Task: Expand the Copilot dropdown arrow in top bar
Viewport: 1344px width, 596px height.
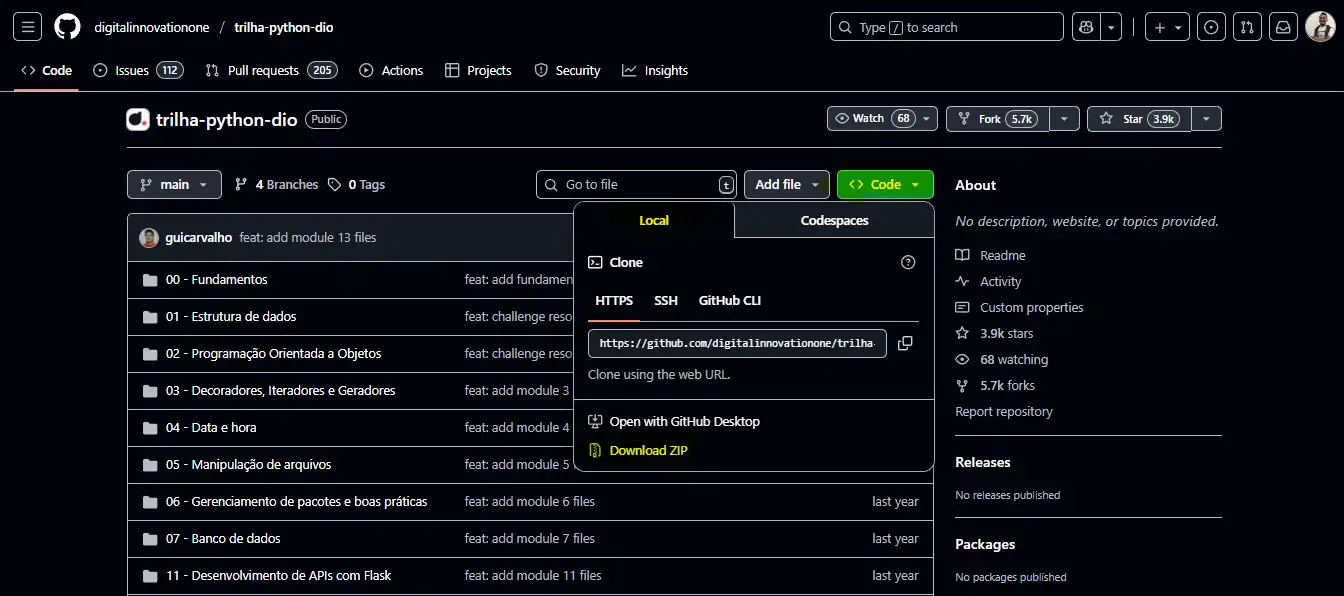Action: 1111,27
